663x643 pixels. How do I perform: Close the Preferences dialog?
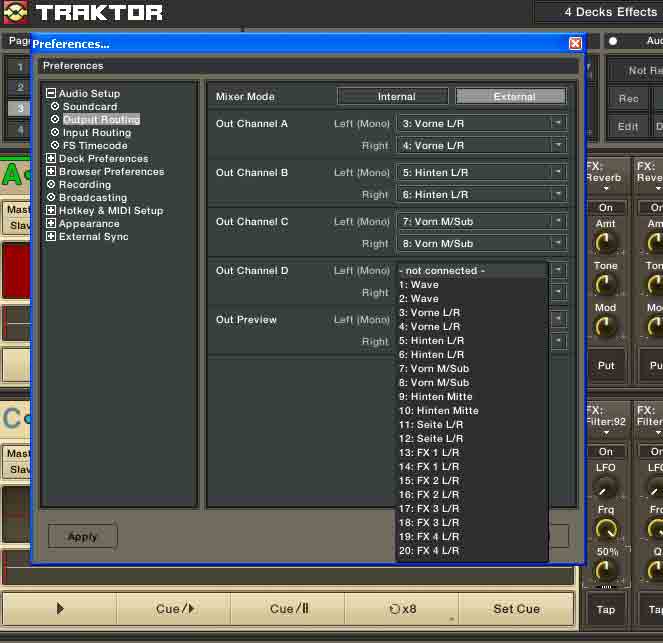575,43
